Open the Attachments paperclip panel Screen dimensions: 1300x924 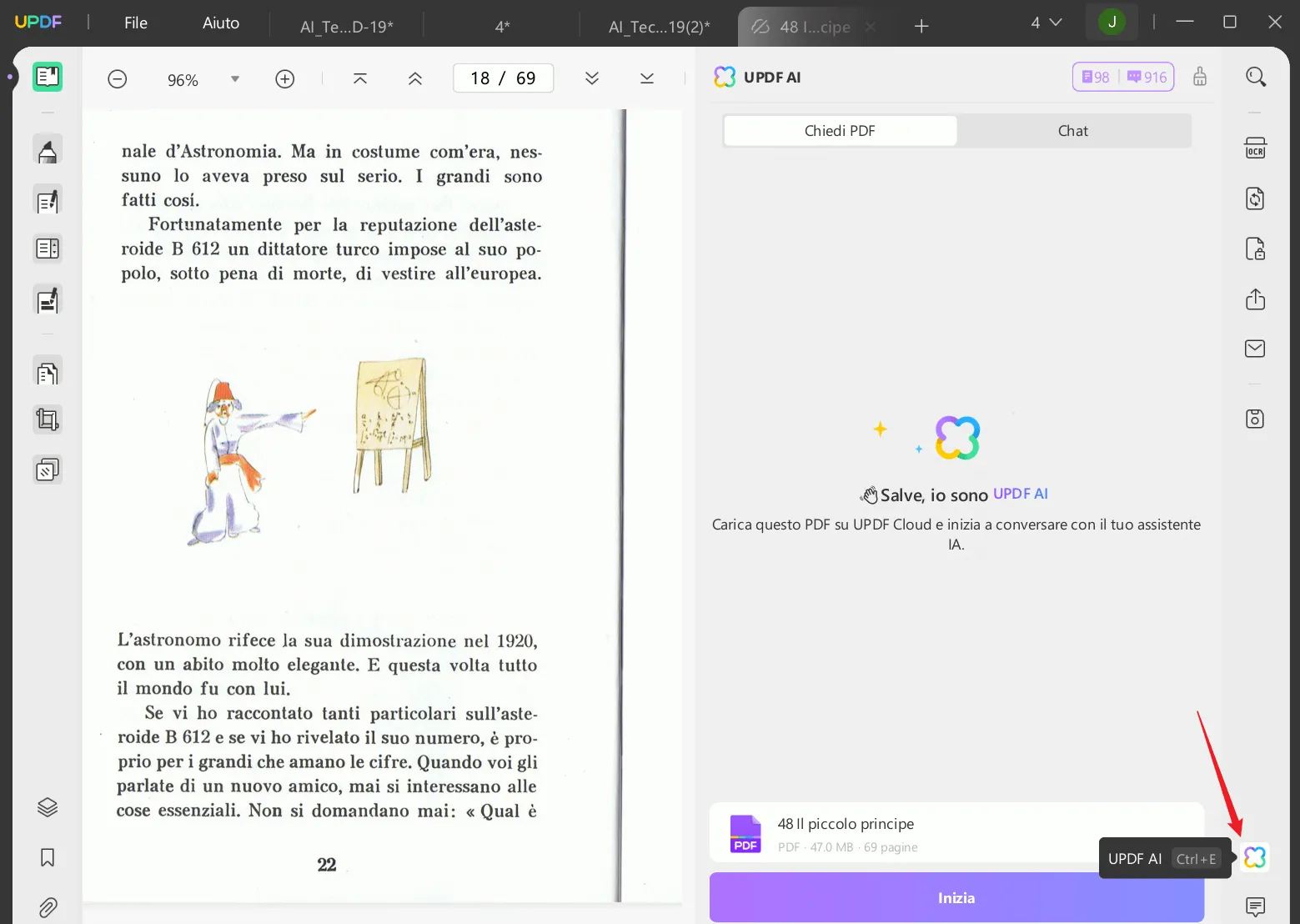tap(48, 906)
